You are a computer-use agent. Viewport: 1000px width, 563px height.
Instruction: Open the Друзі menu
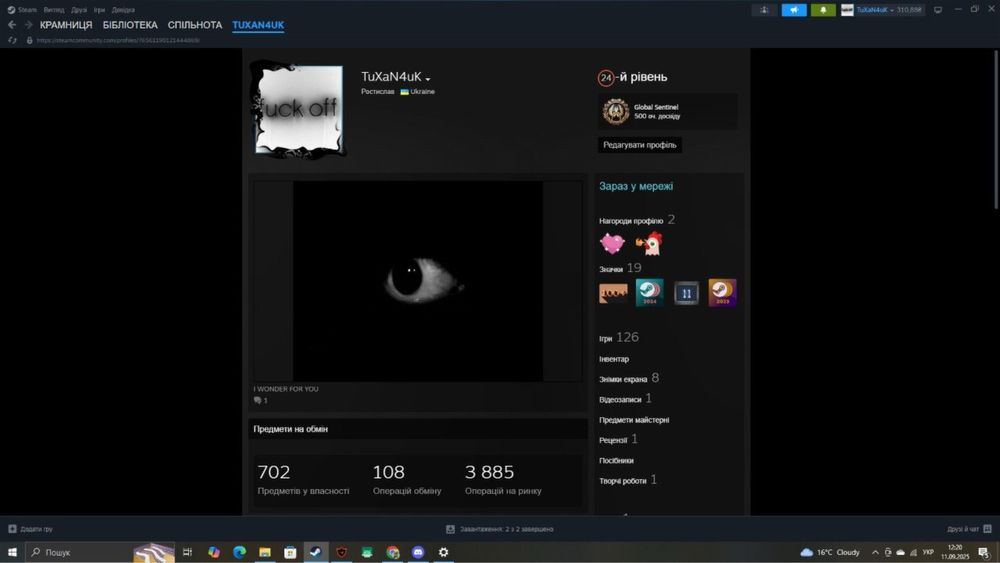coord(79,10)
